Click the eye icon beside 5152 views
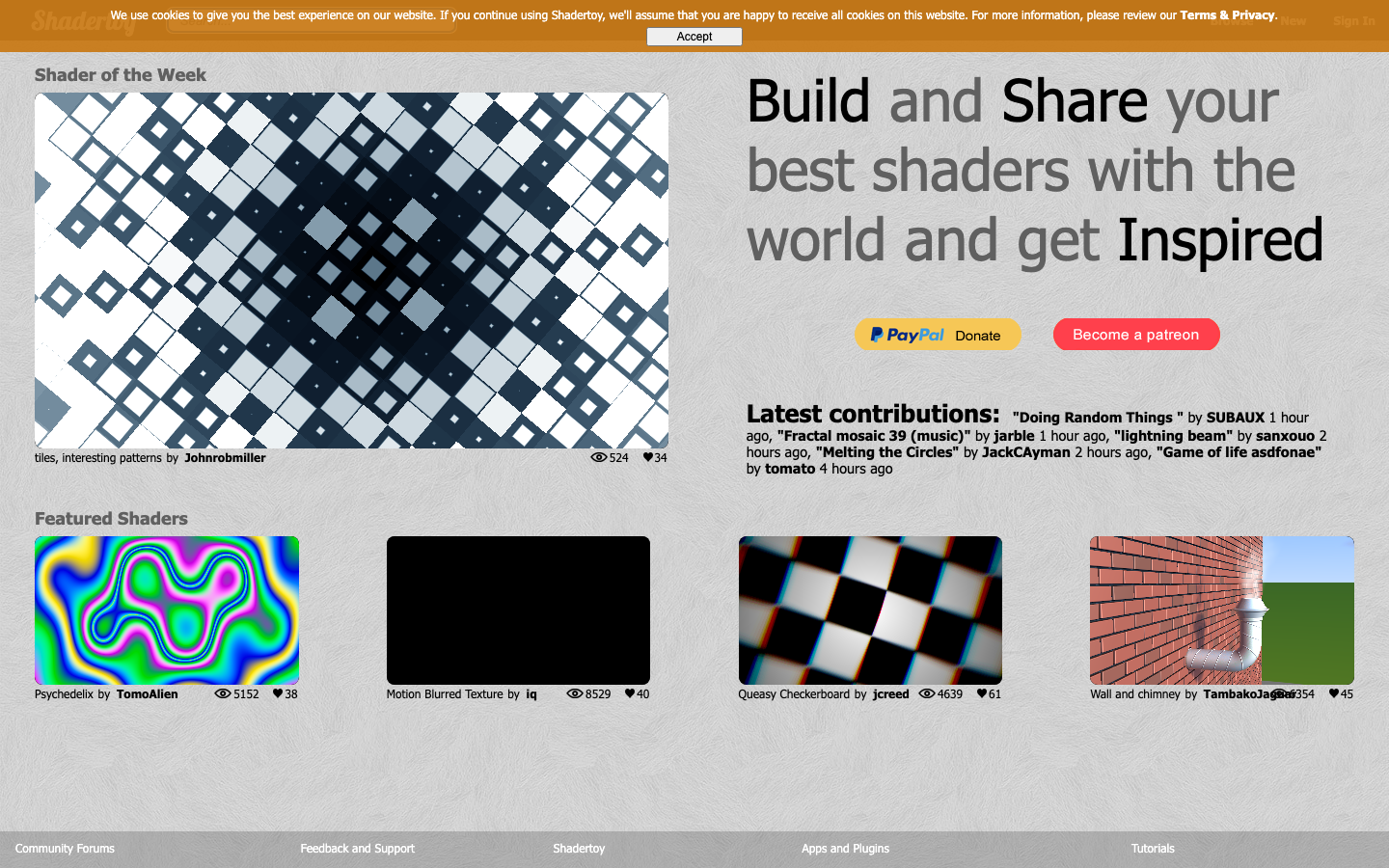1389x868 pixels. (x=223, y=694)
